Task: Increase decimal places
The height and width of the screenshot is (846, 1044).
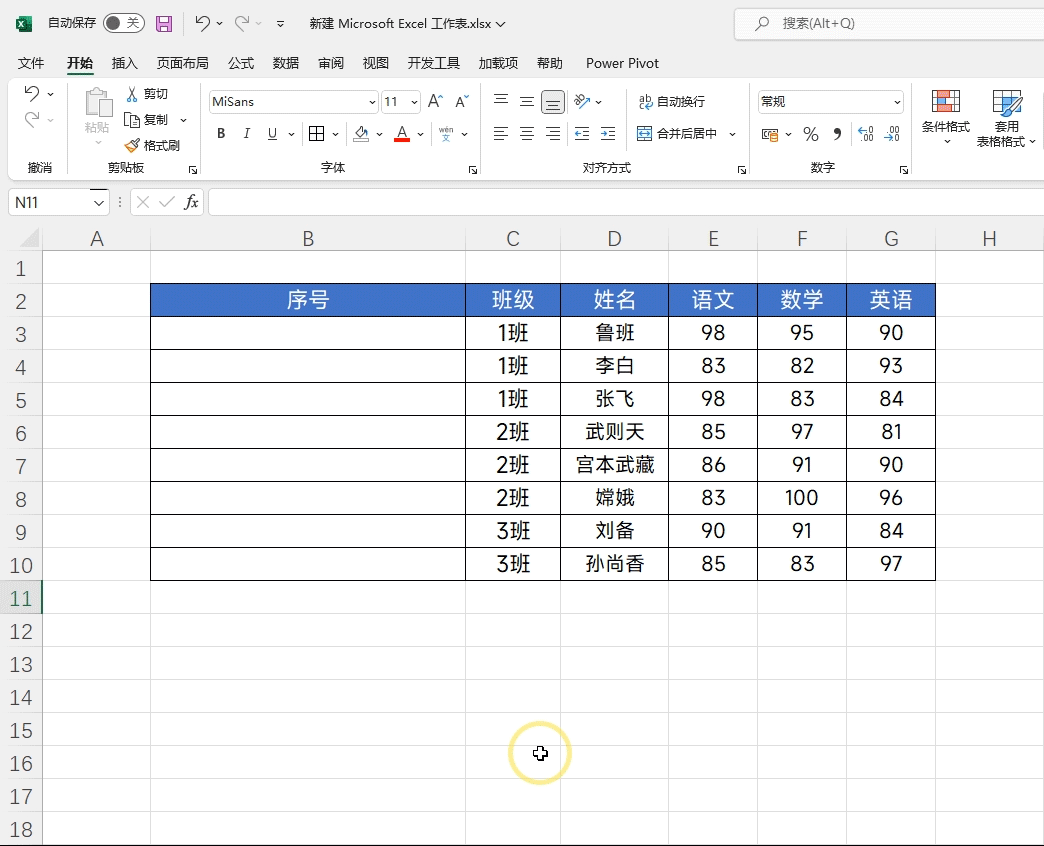Action: click(x=866, y=134)
